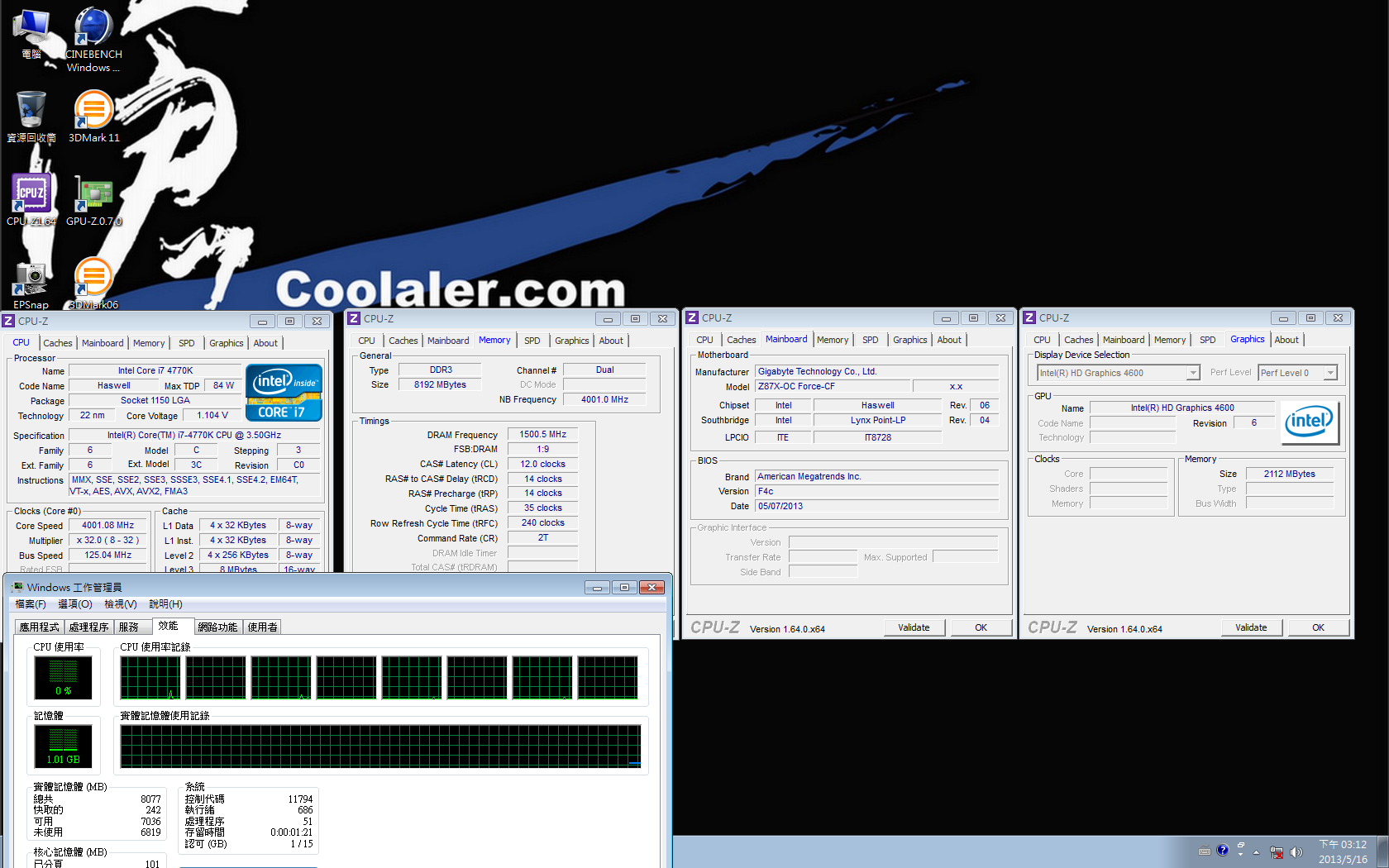Open the volume speaker tray icon
Screen dimensions: 1389x868
[x=1296, y=852]
